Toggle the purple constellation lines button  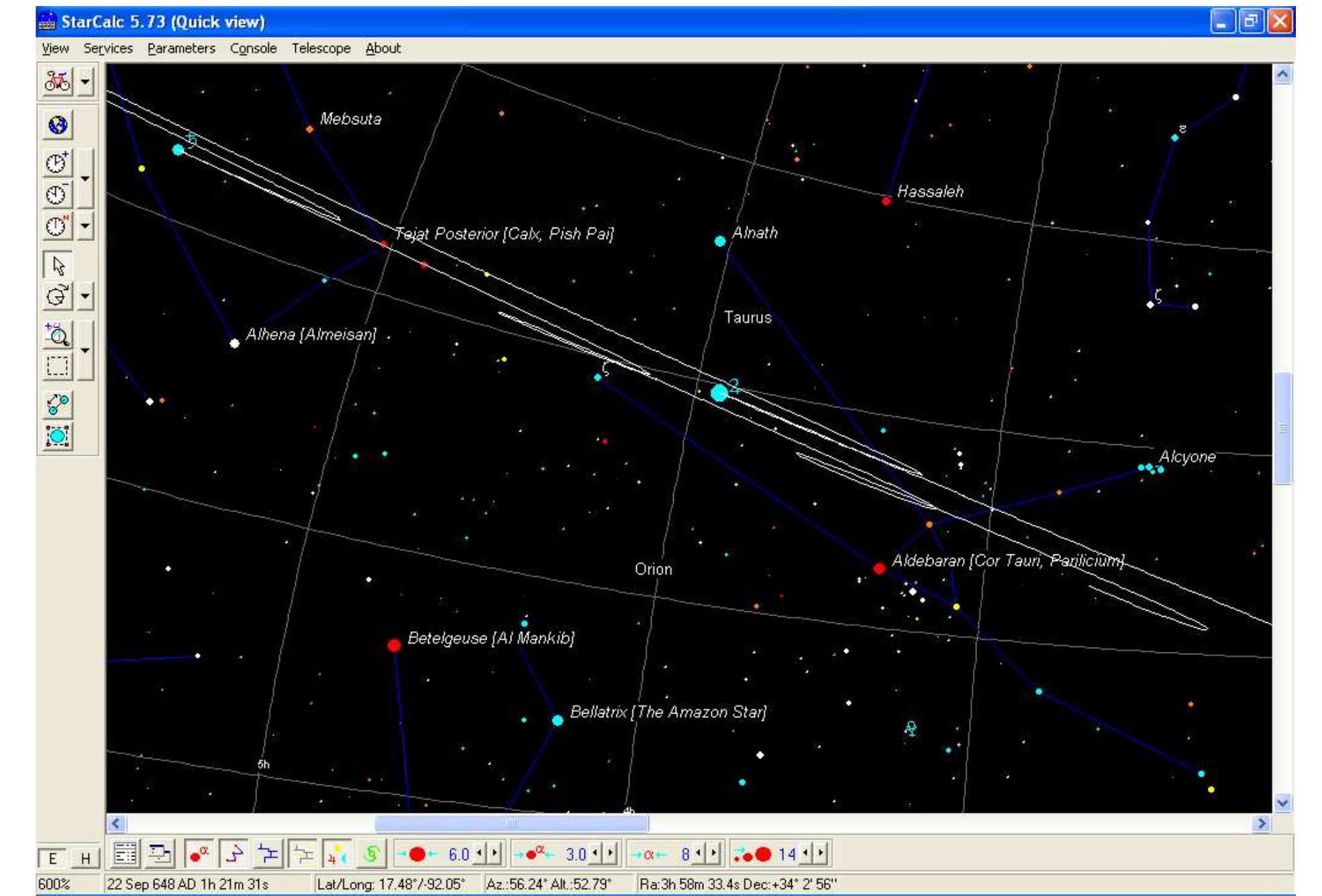(x=234, y=854)
